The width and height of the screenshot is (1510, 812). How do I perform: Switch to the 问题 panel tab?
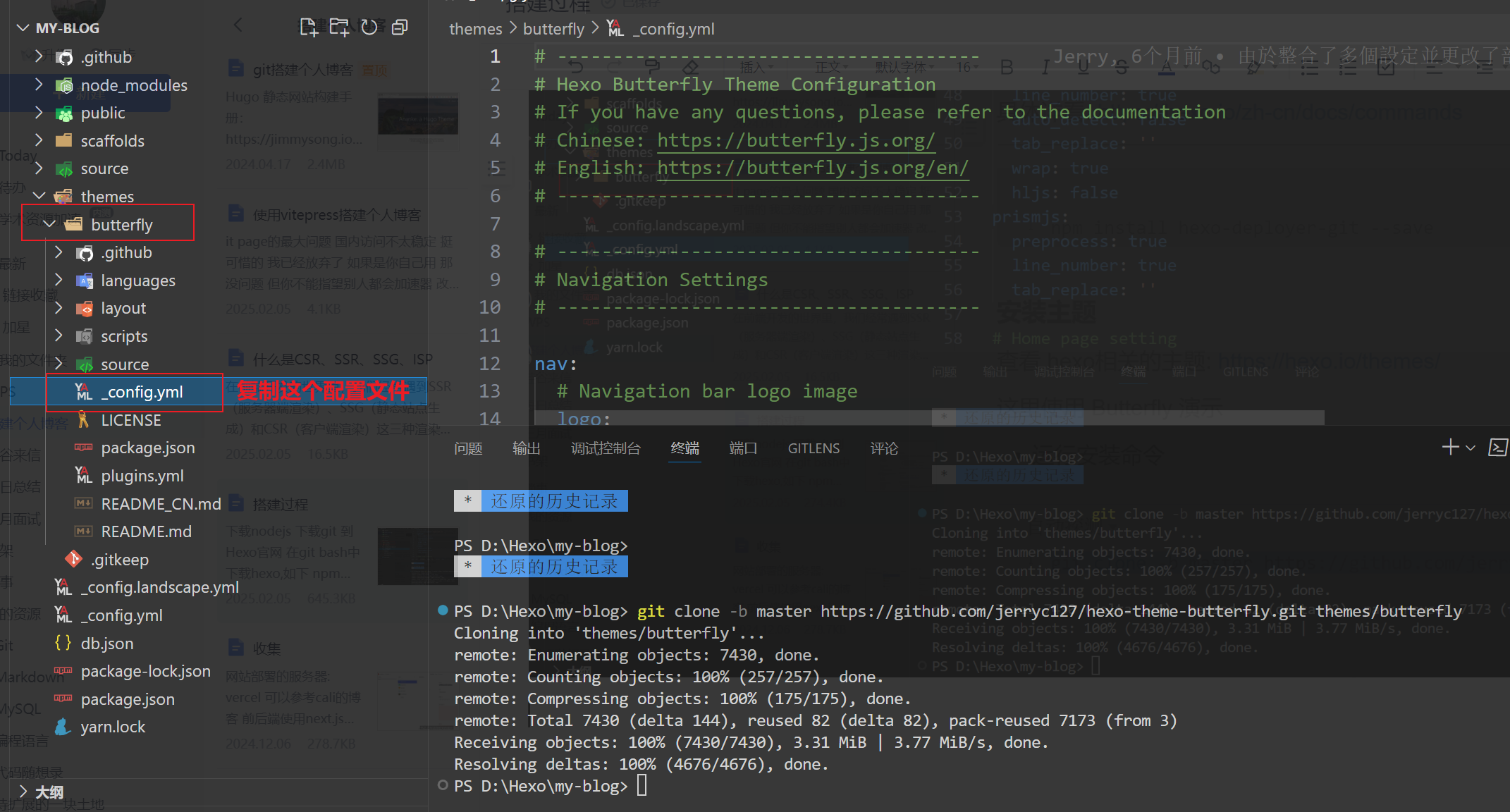coord(468,448)
